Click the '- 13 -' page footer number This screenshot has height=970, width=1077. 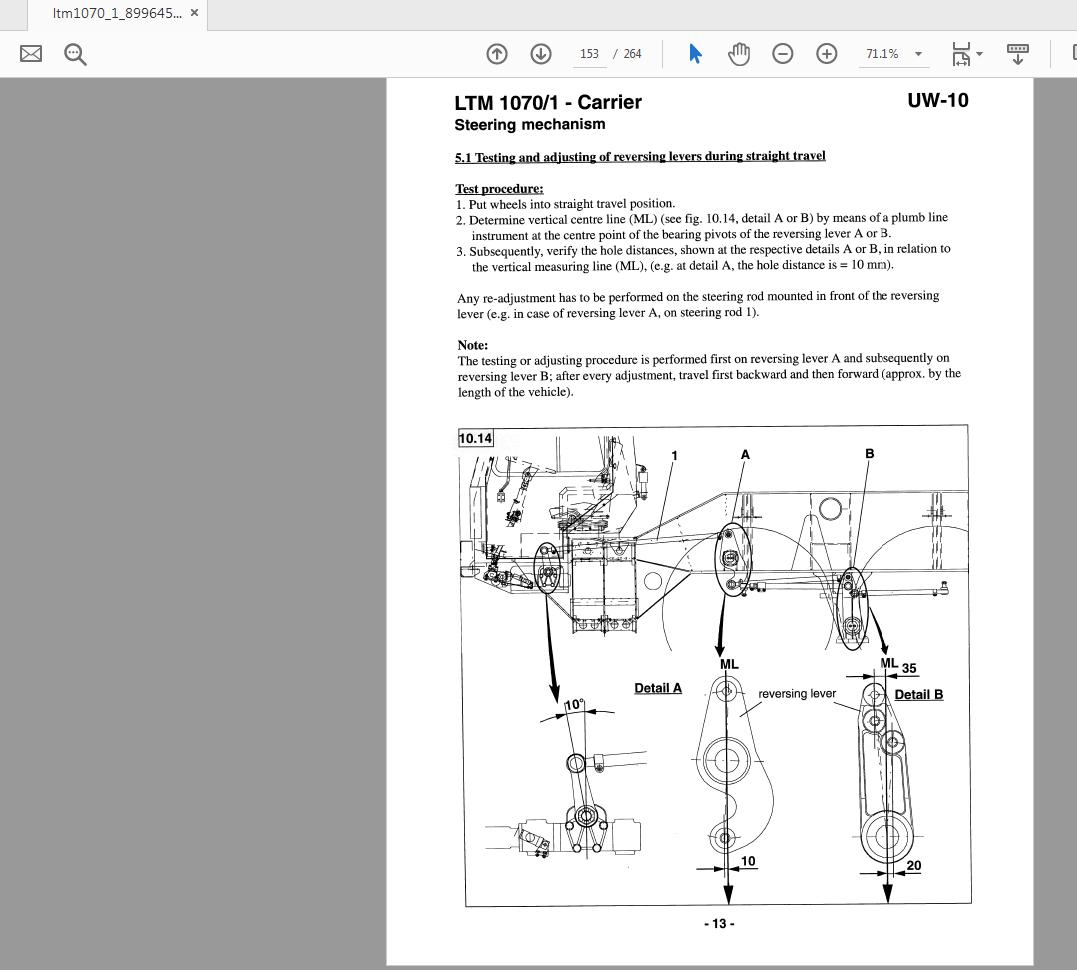[x=719, y=924]
